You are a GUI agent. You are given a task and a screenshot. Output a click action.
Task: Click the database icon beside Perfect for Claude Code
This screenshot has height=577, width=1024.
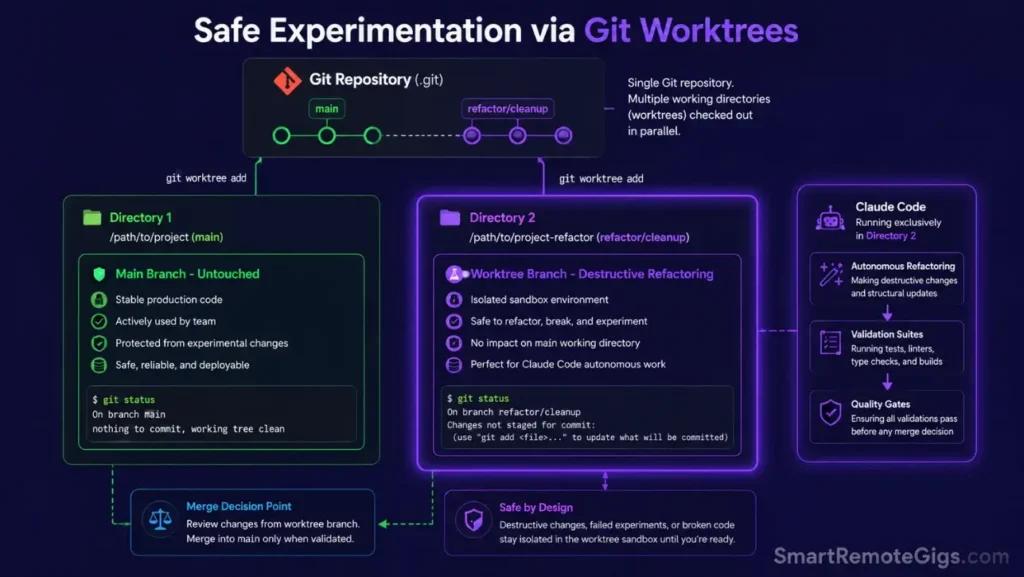[x=454, y=364]
